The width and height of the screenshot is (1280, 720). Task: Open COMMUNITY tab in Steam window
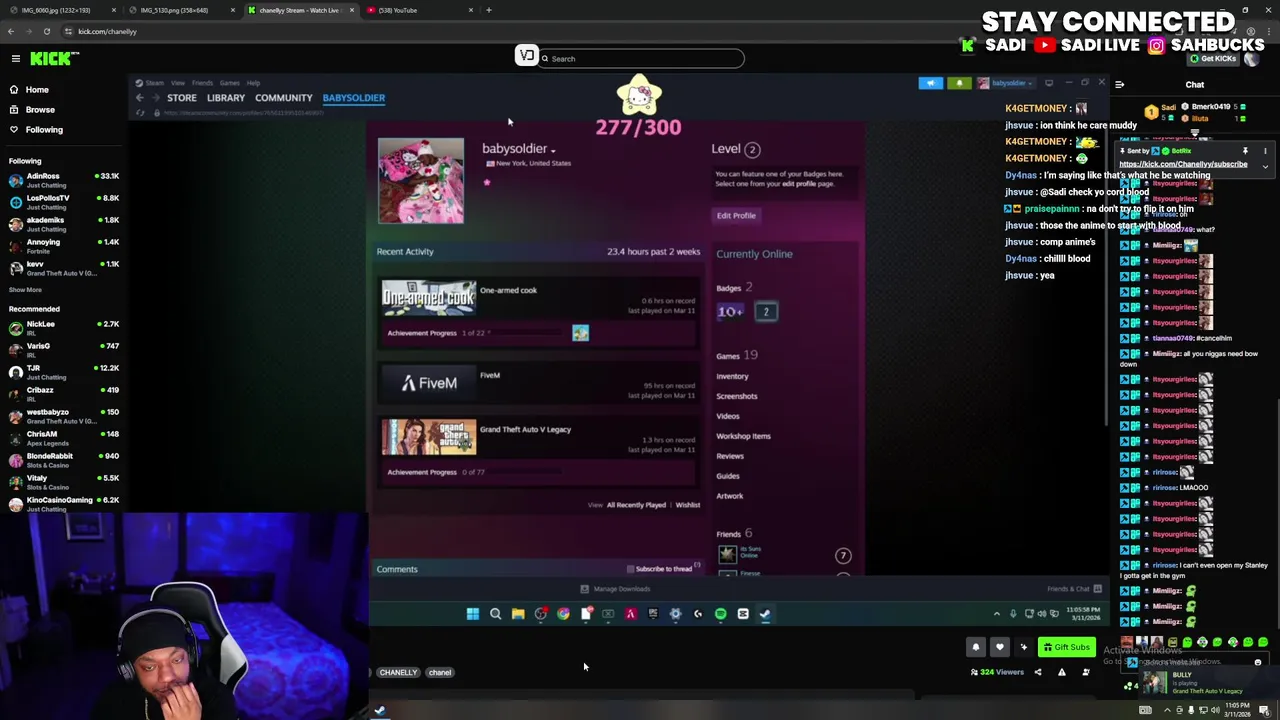click(x=284, y=98)
